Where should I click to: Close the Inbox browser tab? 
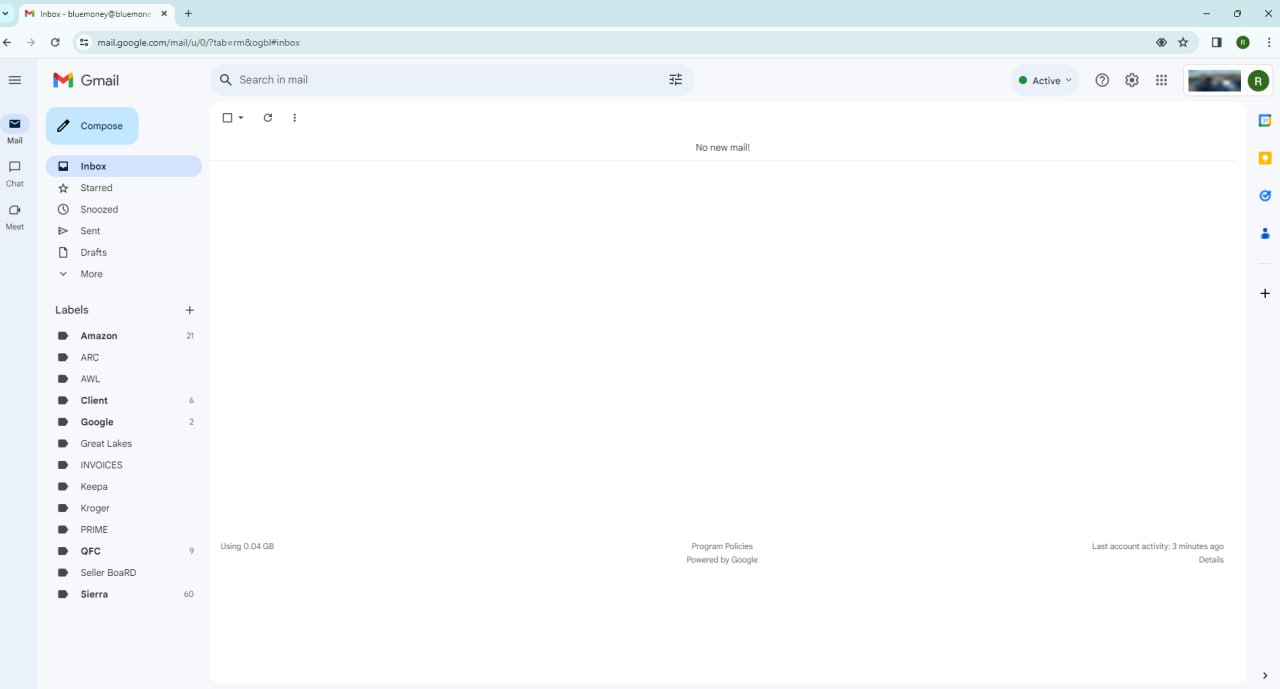coord(164,14)
